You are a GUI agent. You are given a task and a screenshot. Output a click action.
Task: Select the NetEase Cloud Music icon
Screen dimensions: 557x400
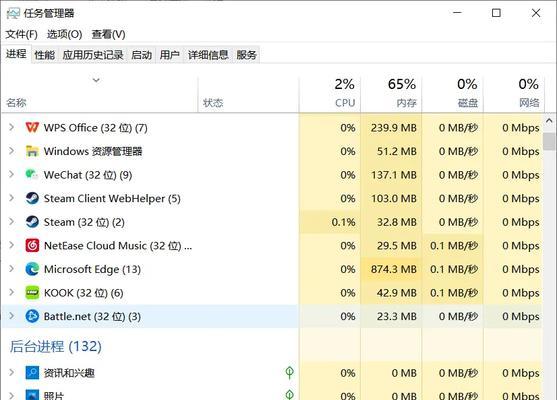pyautogui.click(x=32, y=245)
